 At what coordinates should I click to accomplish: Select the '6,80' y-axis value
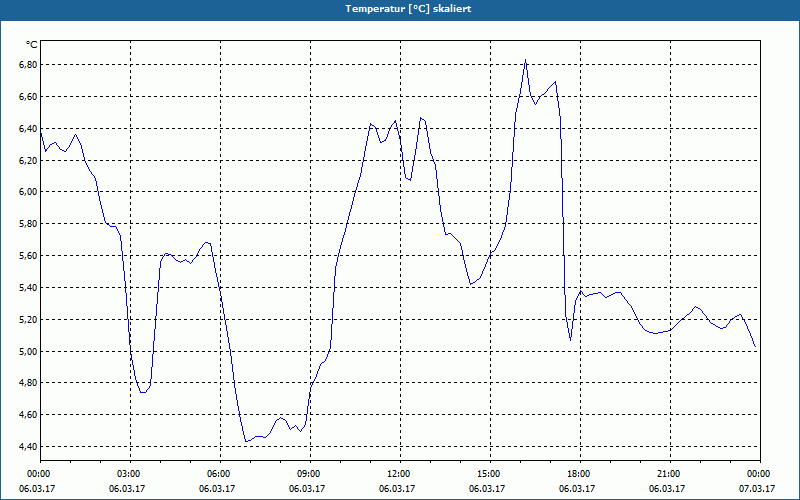[x=29, y=65]
